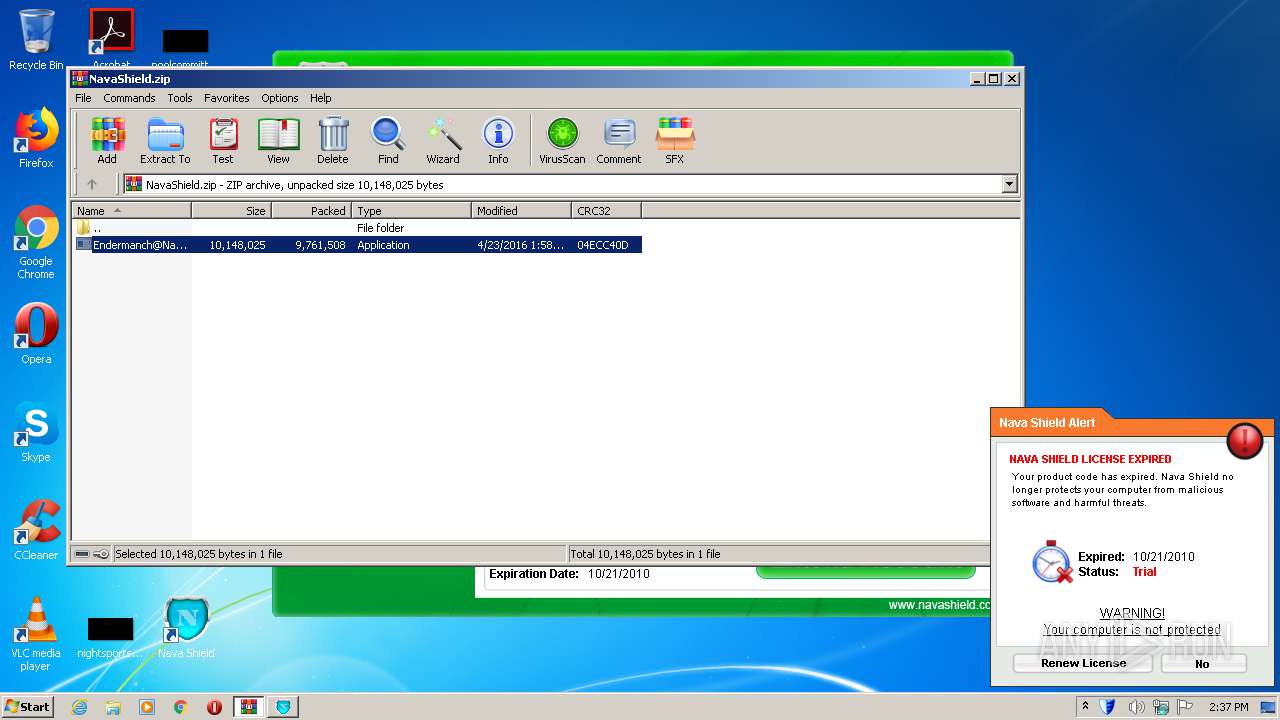Click the media player taskbar icon

146,707
